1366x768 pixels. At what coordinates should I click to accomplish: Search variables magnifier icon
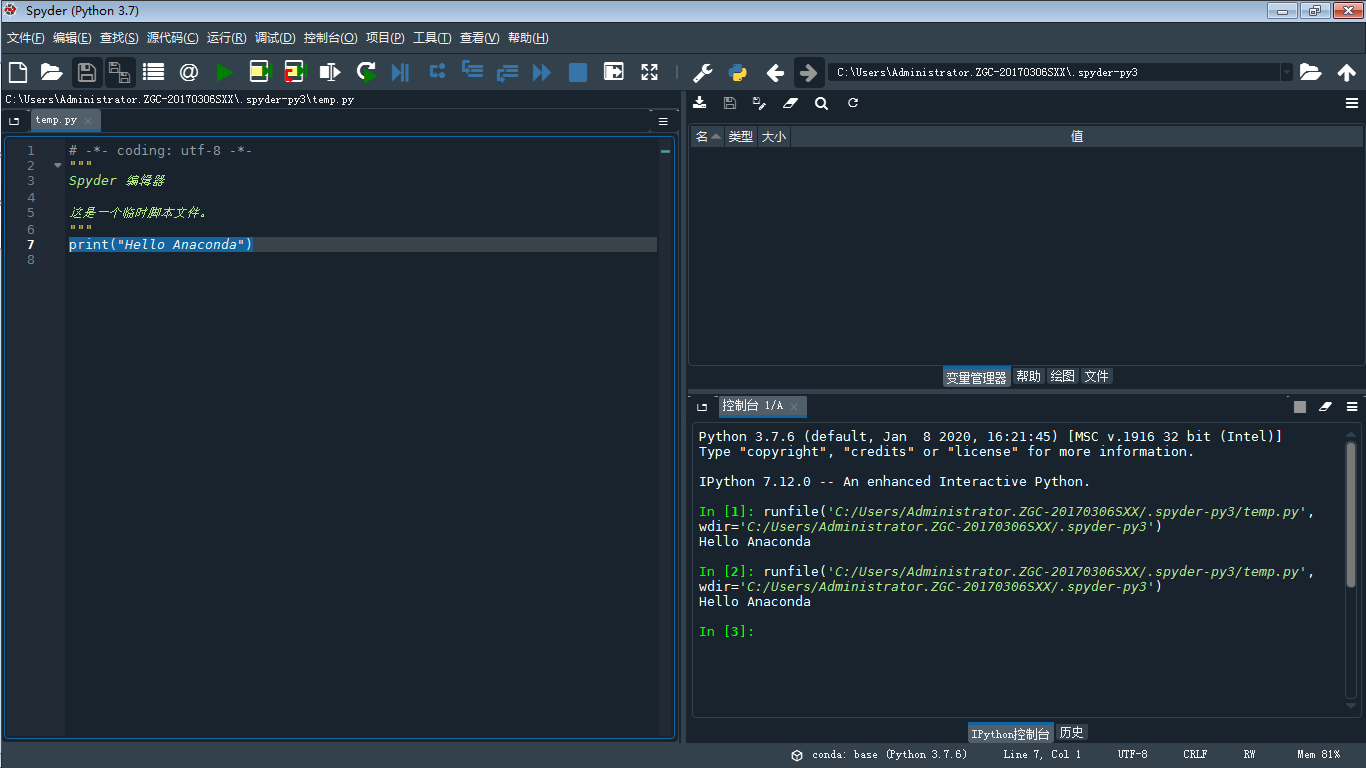(821, 103)
